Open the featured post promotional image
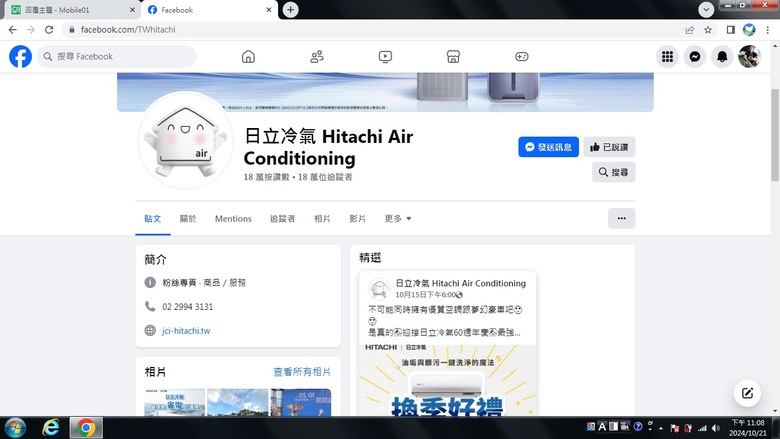 pos(447,380)
